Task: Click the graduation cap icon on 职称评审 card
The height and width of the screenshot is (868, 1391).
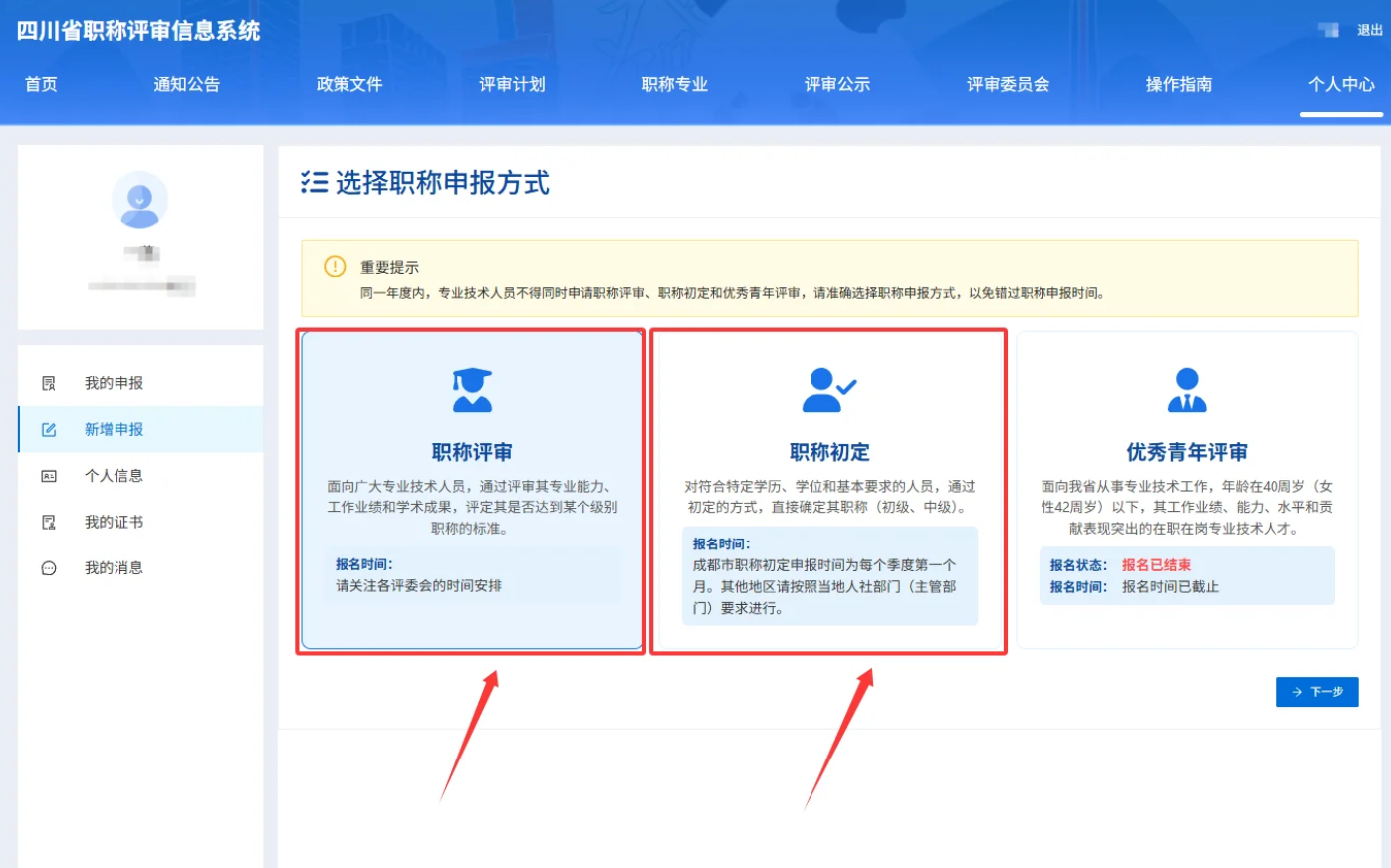Action: pos(471,387)
